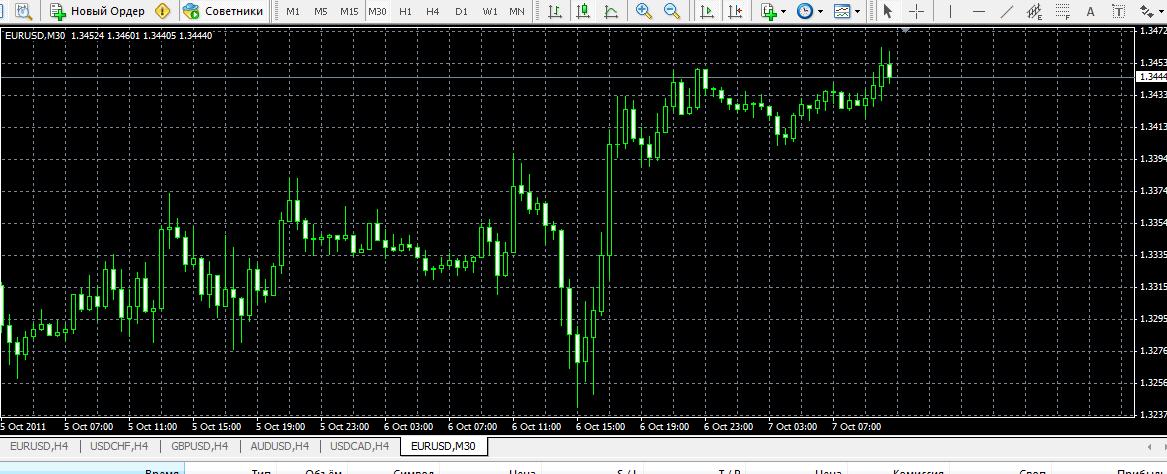Expand the templates dropdown arrow

857,12
